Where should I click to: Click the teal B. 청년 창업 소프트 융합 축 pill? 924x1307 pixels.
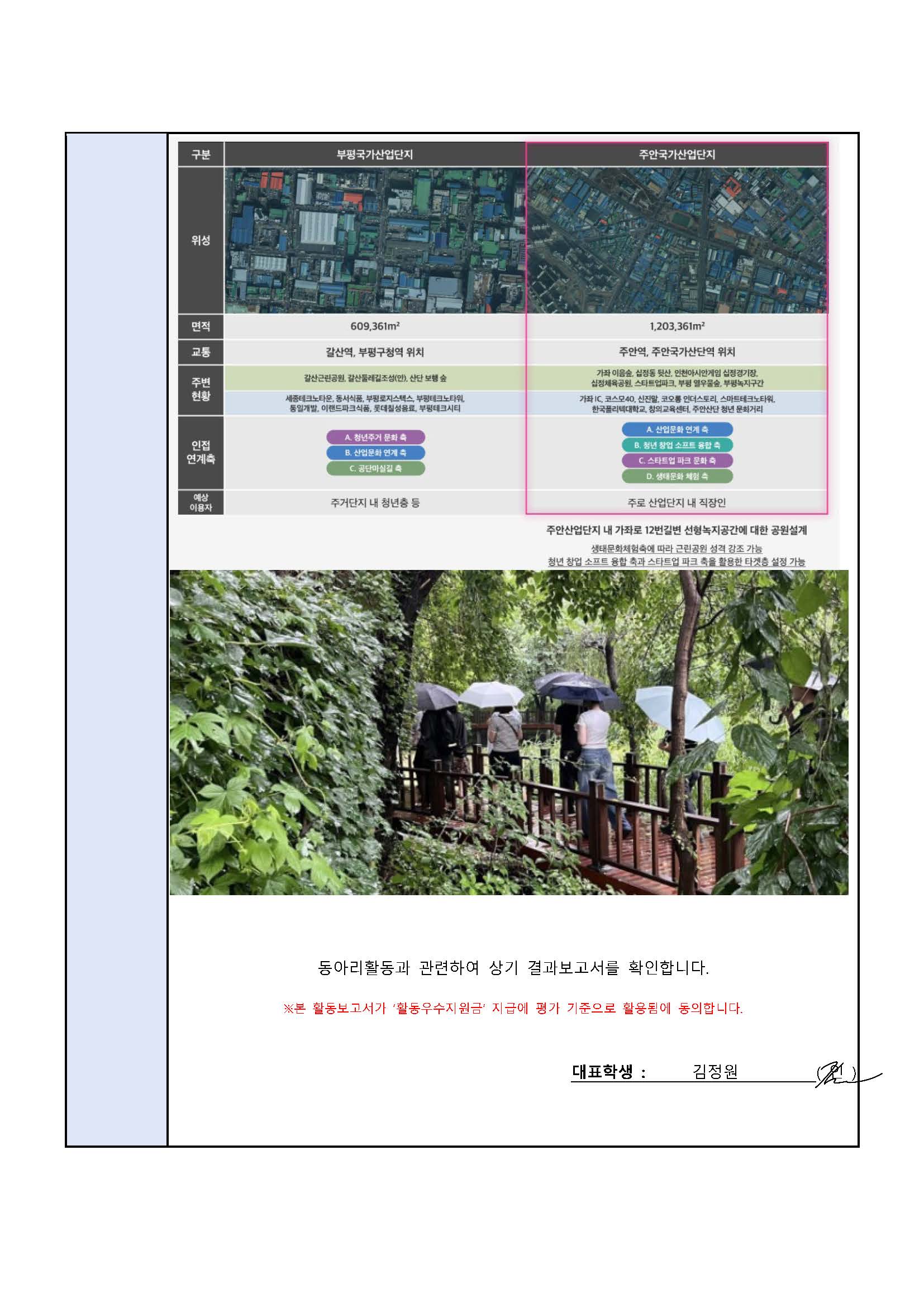pyautogui.click(x=677, y=445)
